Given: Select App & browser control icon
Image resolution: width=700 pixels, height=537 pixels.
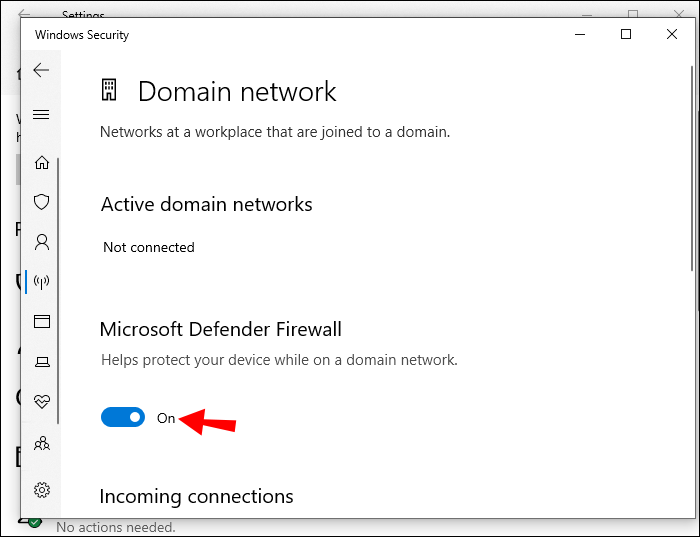Looking at the screenshot, I should tap(41, 321).
